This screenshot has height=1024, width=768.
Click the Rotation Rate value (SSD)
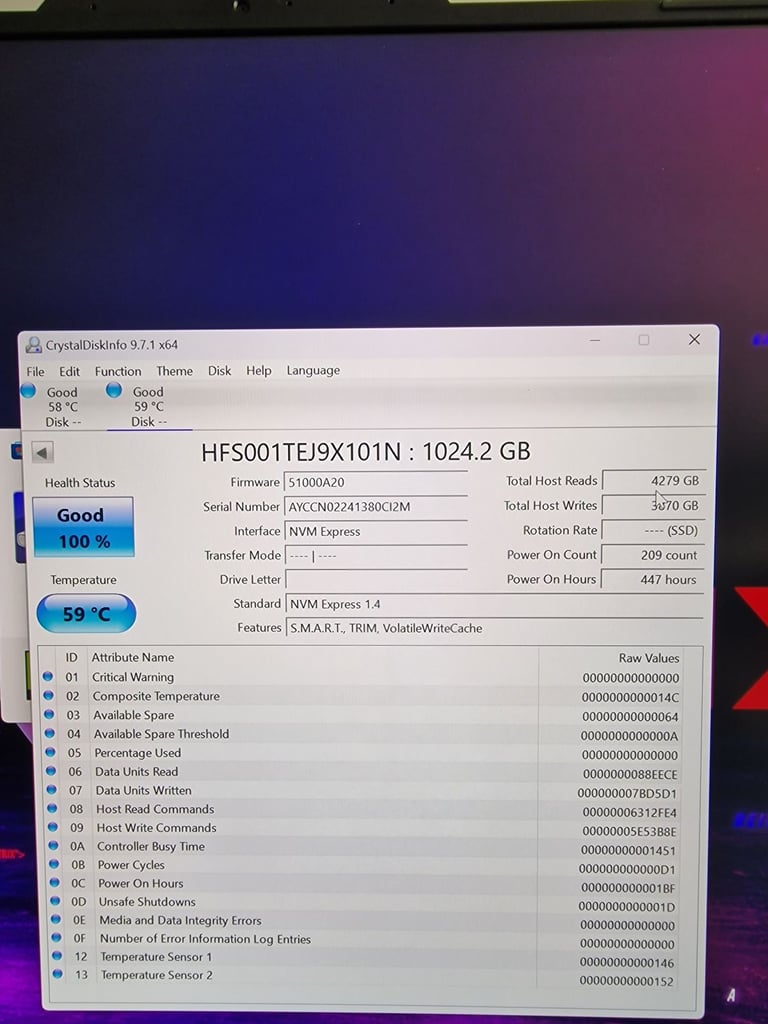point(653,530)
